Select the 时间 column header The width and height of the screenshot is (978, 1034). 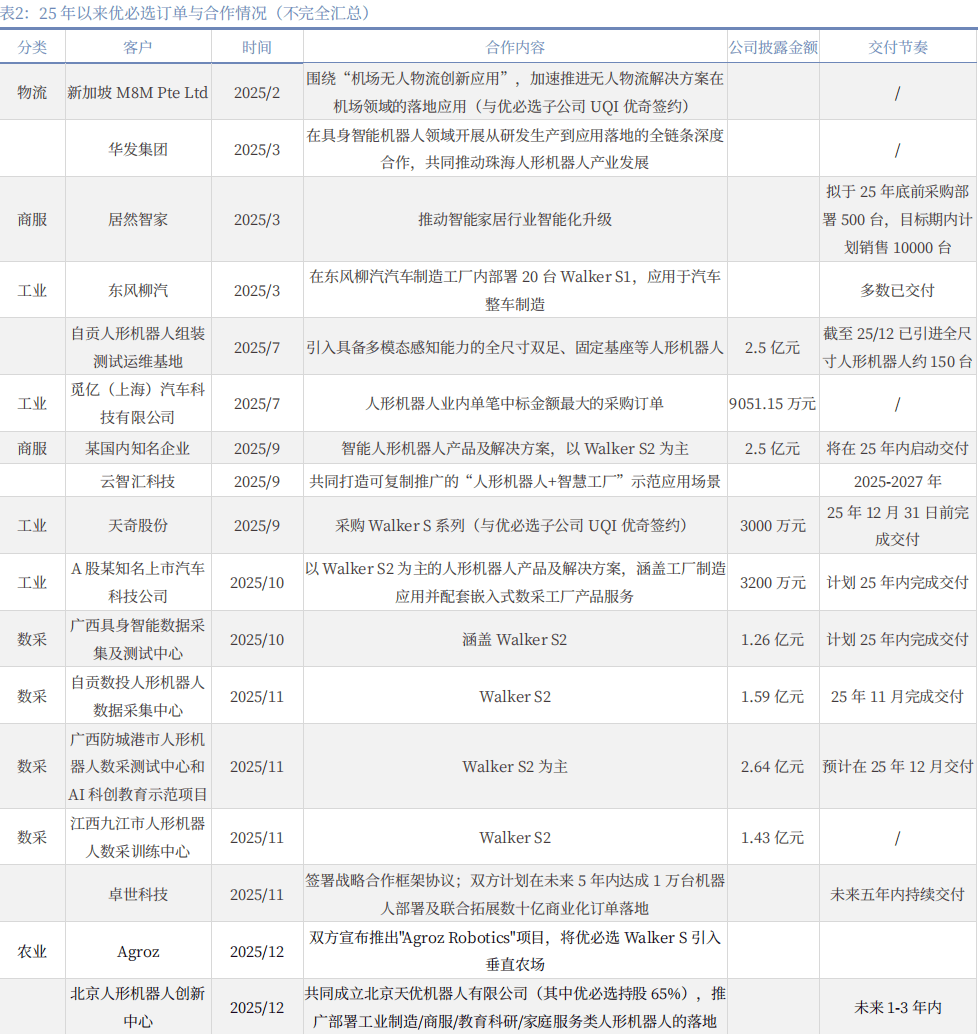point(257,47)
